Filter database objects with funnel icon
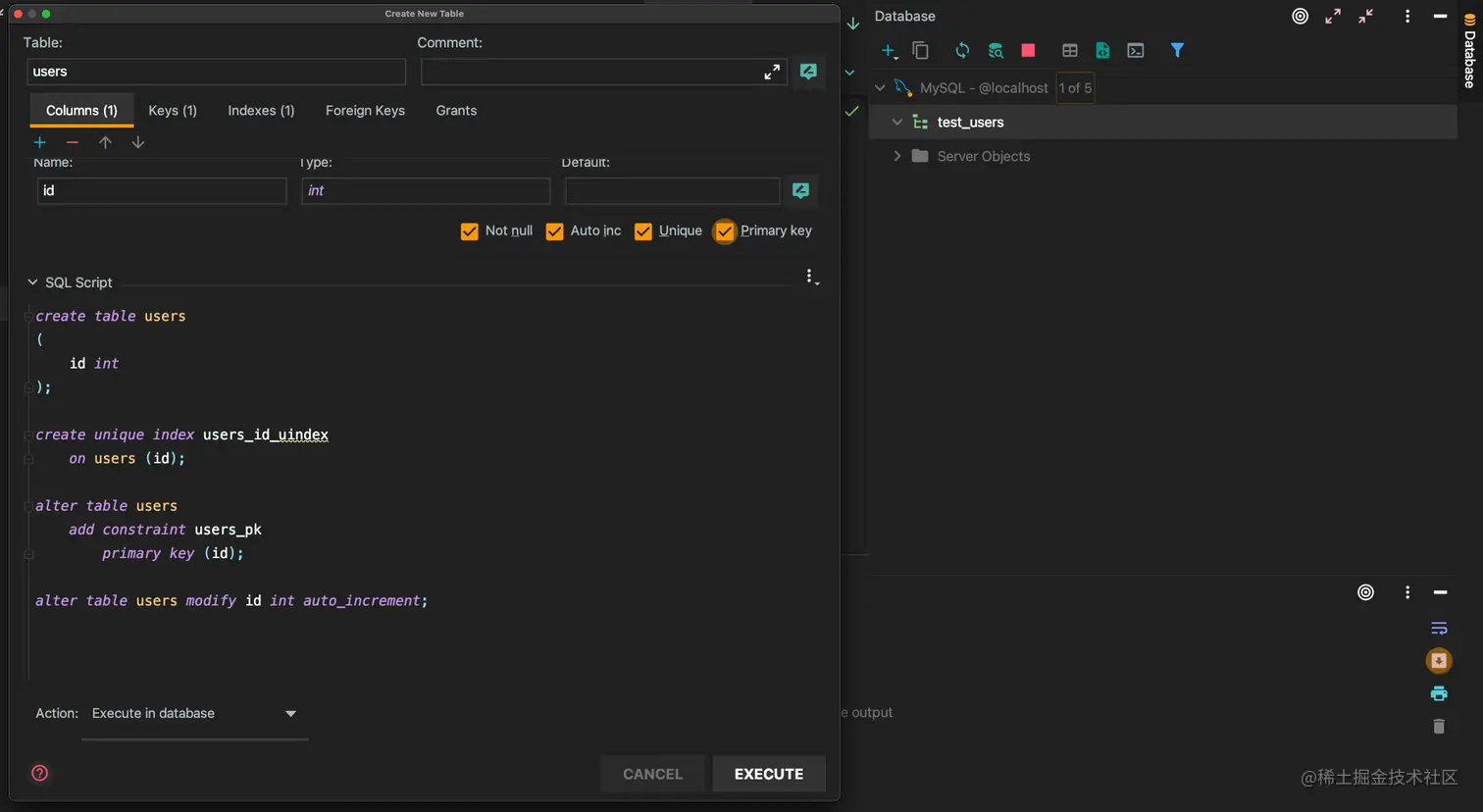 1177,50
